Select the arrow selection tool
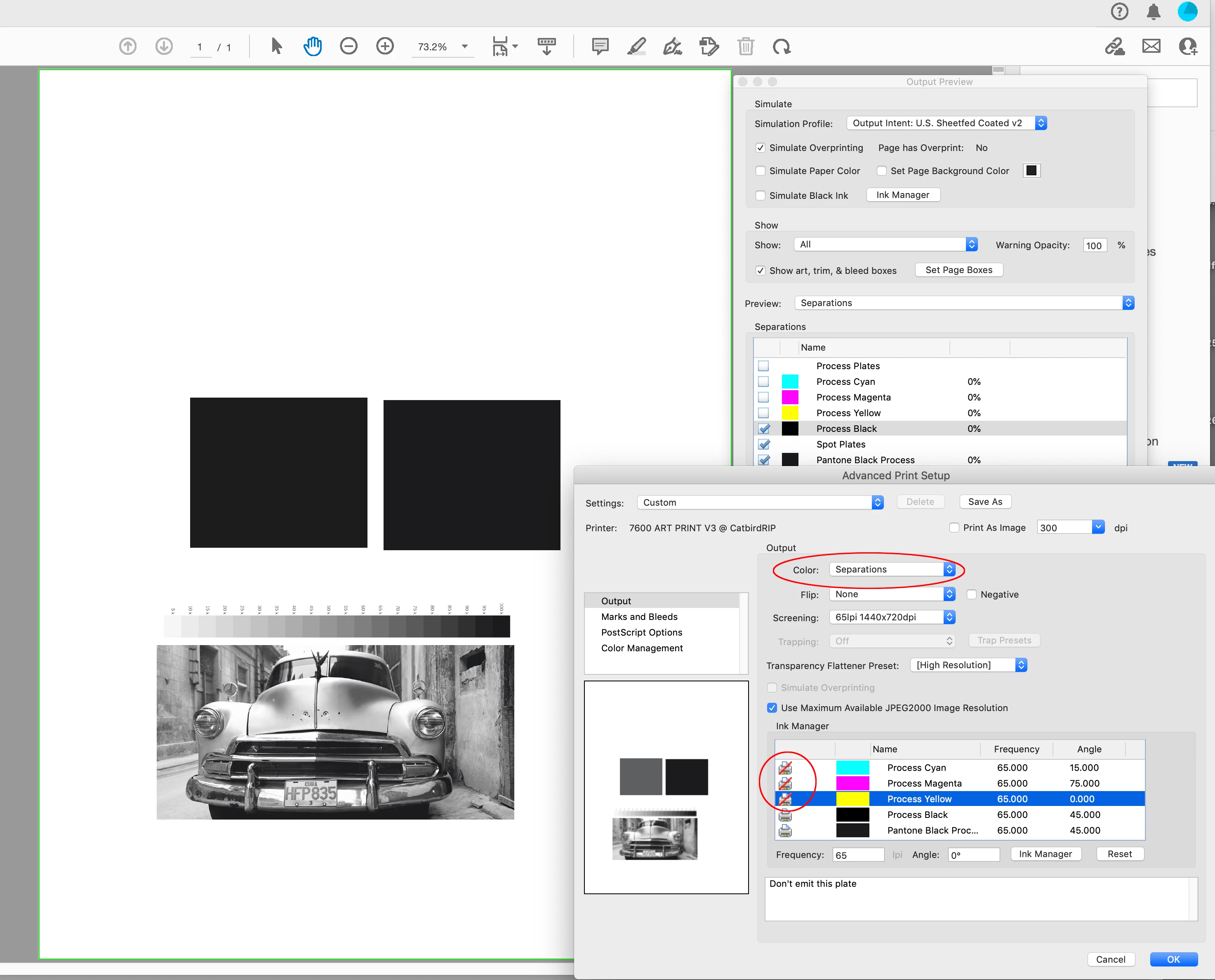The image size is (1215, 980). (x=276, y=46)
